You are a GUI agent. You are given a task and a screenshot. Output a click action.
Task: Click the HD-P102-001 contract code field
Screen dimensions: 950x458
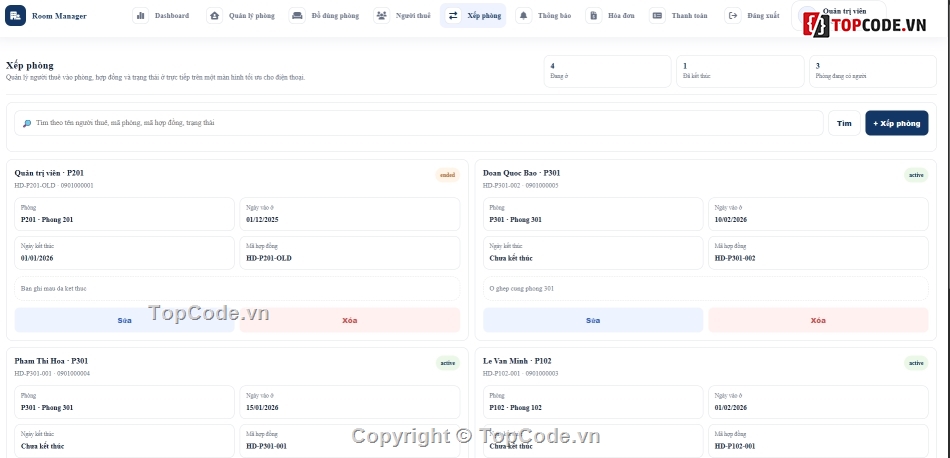[819, 441]
